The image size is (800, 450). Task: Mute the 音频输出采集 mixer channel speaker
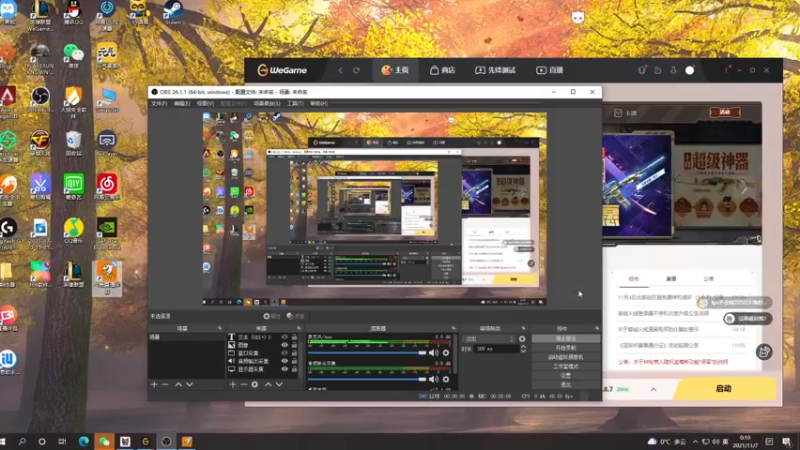click(x=434, y=379)
